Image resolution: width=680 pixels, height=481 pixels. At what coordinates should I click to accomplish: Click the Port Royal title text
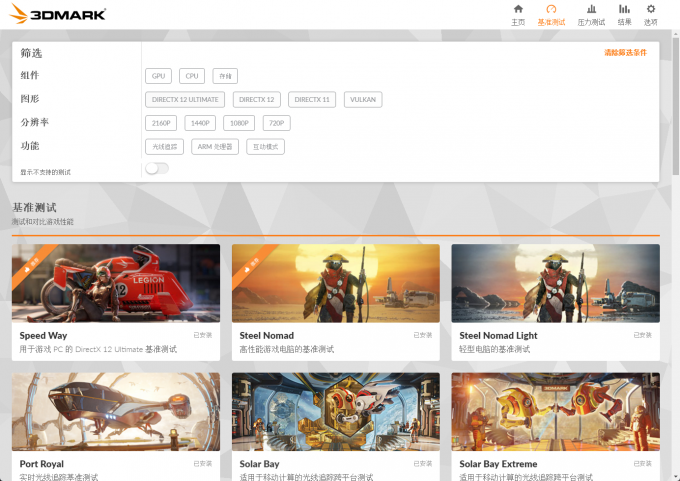pos(42,464)
